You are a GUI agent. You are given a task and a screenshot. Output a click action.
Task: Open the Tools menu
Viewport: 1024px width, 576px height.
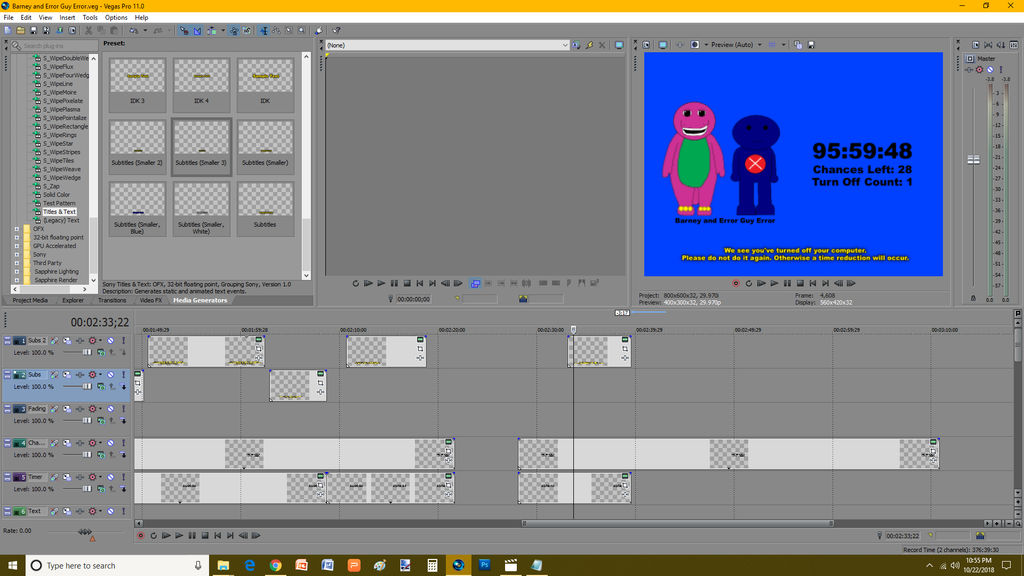coord(91,17)
